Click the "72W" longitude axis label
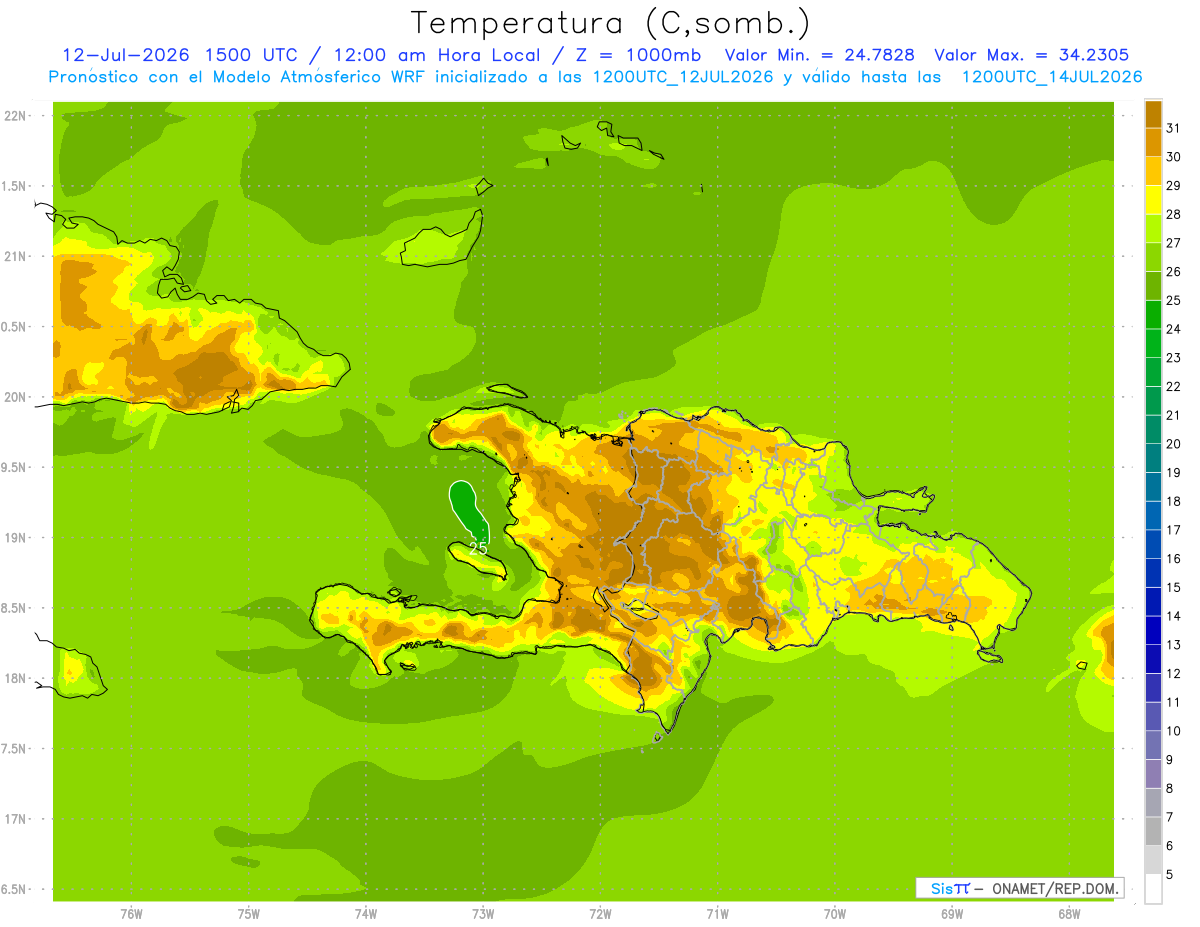 pos(600,914)
